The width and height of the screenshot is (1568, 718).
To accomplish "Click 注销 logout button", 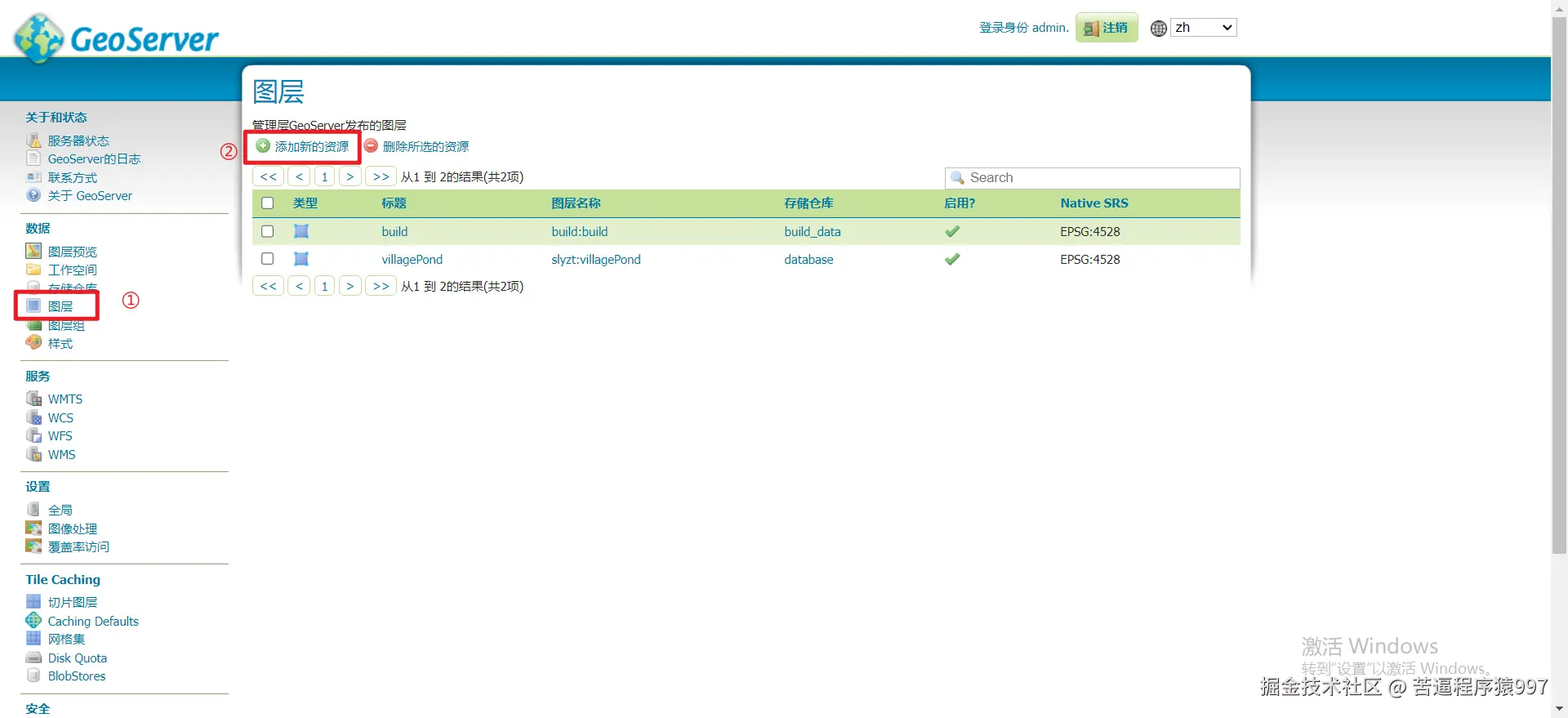I will [x=1107, y=28].
